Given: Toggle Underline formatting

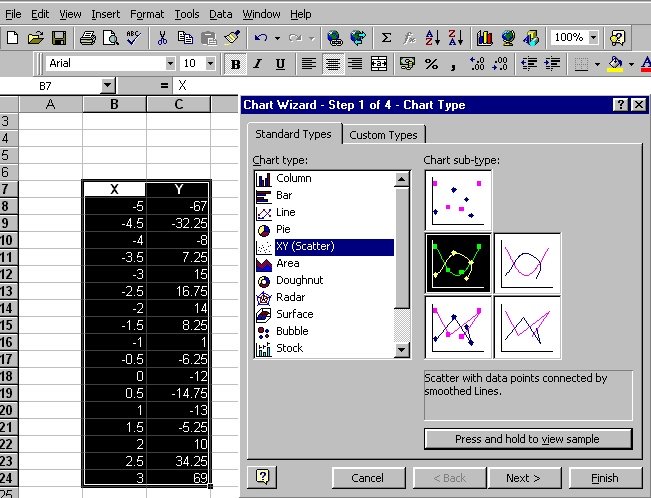Looking at the screenshot, I should pos(280,63).
